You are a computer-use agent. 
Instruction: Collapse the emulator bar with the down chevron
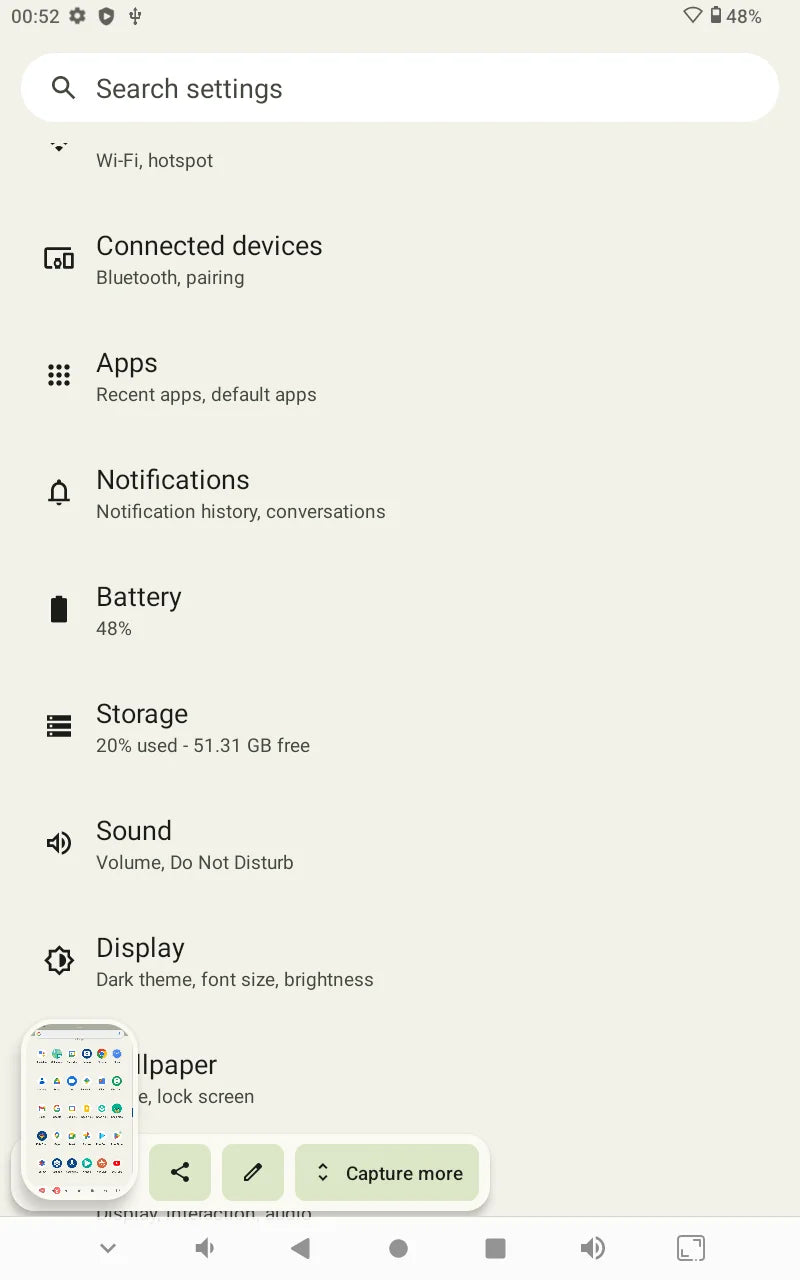(x=108, y=1248)
